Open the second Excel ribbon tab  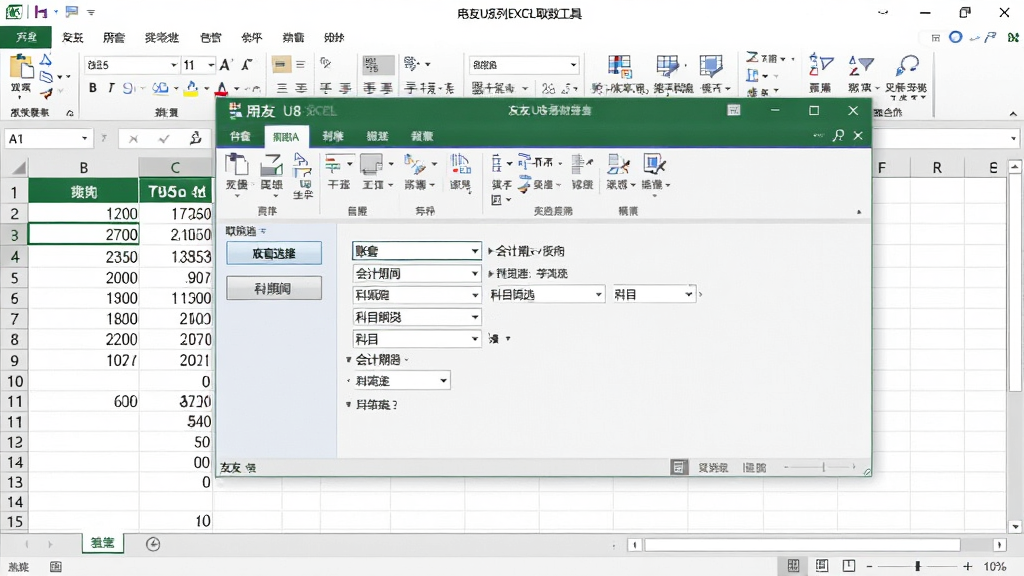click(x=72, y=37)
